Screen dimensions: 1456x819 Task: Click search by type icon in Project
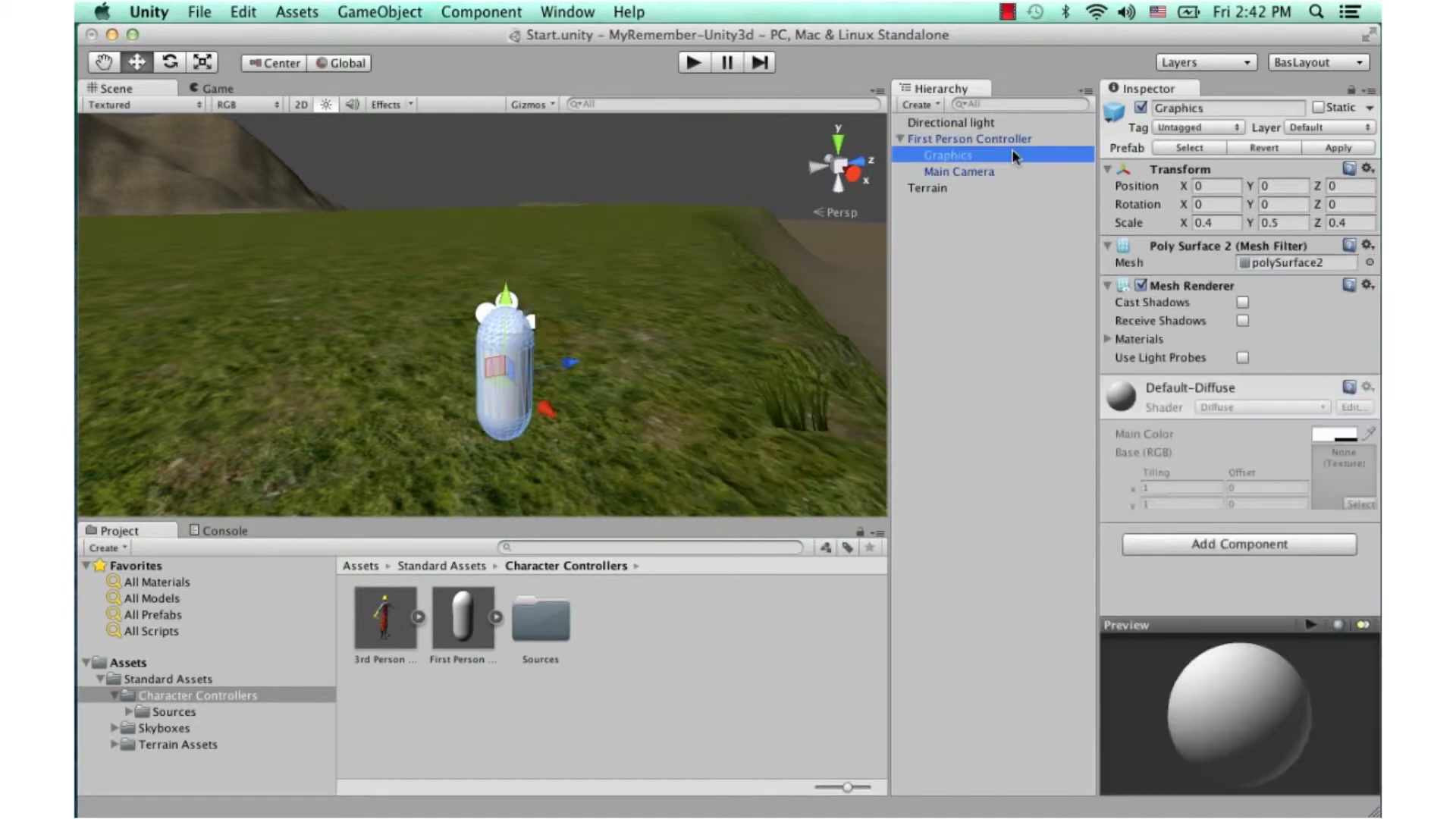pos(826,548)
